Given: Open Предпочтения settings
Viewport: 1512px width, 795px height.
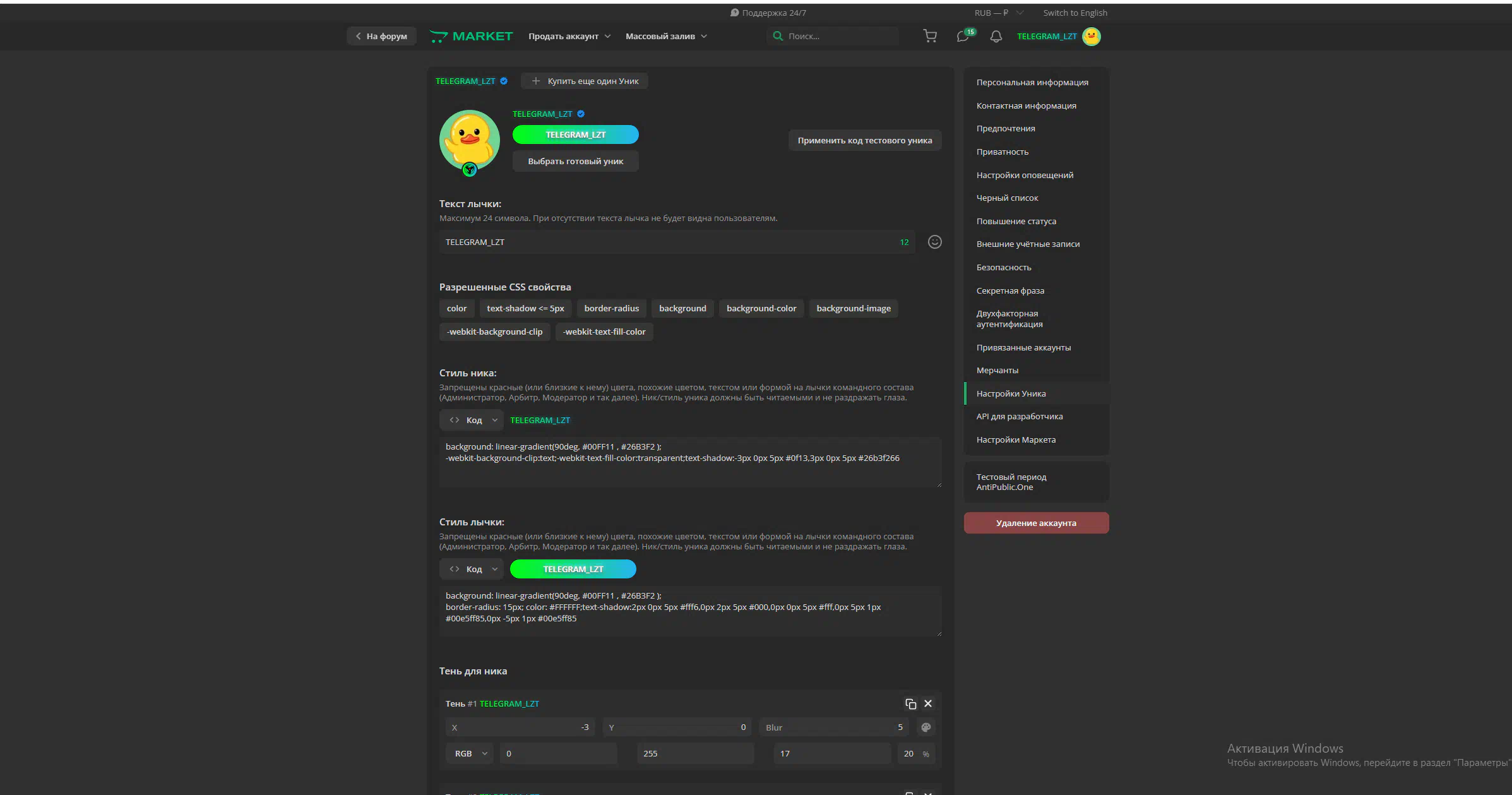Looking at the screenshot, I should coord(1037,128).
